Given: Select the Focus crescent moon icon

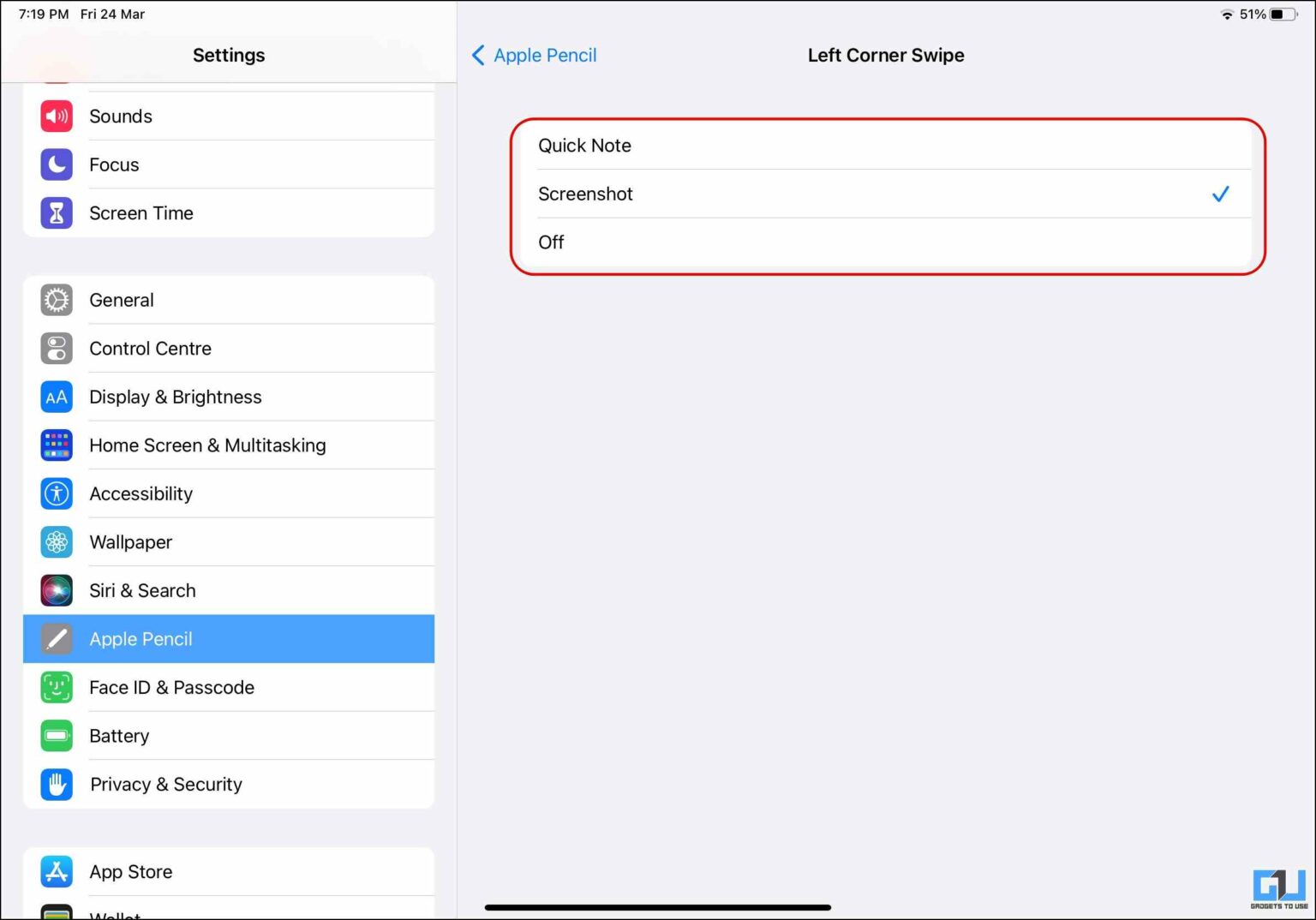Looking at the screenshot, I should tap(56, 164).
